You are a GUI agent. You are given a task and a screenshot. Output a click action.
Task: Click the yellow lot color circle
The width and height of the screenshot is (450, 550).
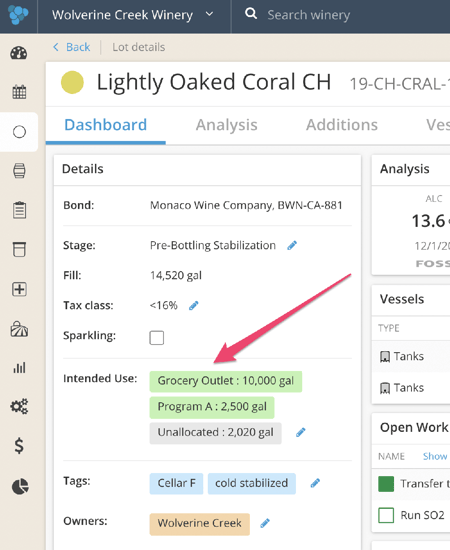coord(72,82)
